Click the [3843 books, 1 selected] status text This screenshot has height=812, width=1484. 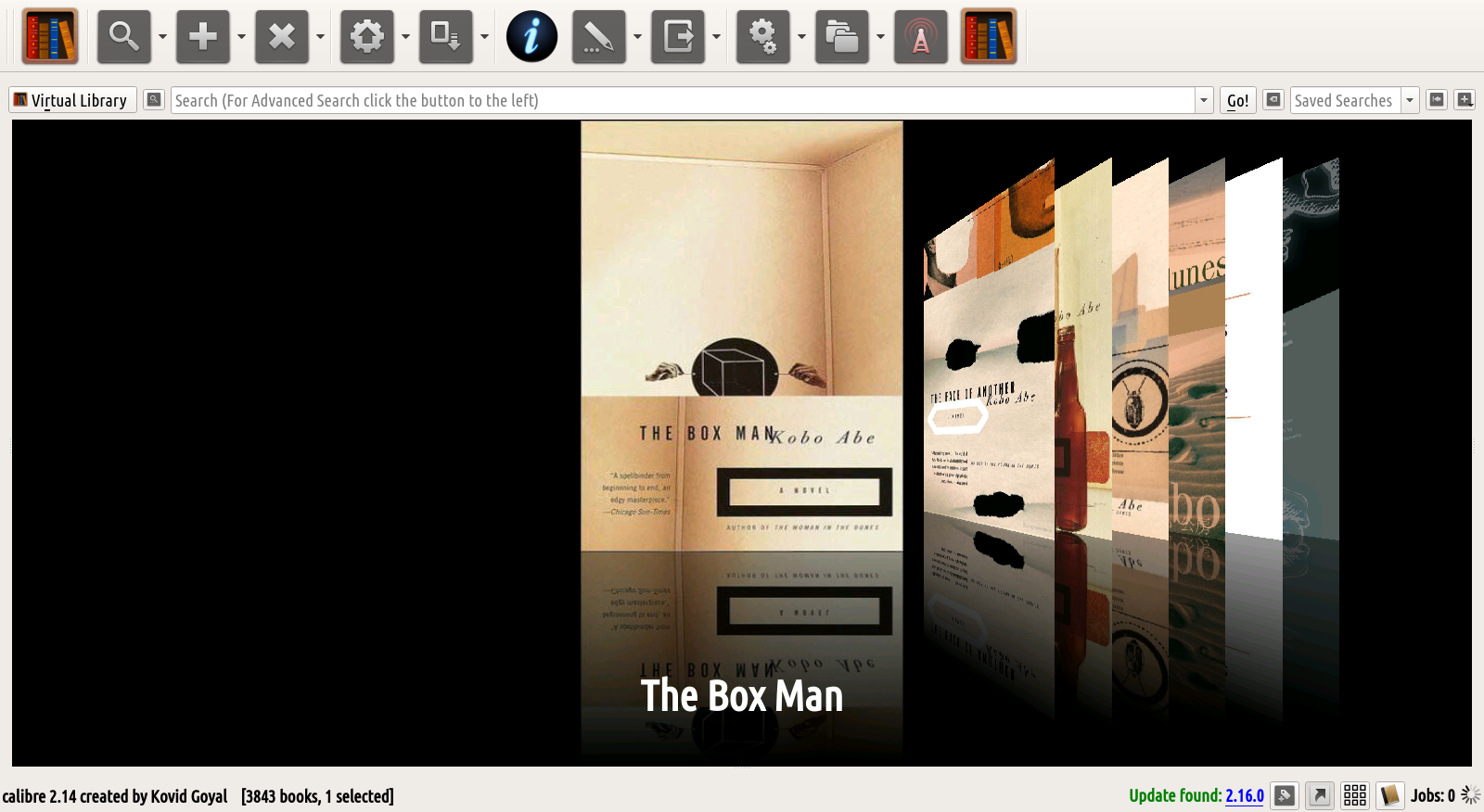point(317,796)
